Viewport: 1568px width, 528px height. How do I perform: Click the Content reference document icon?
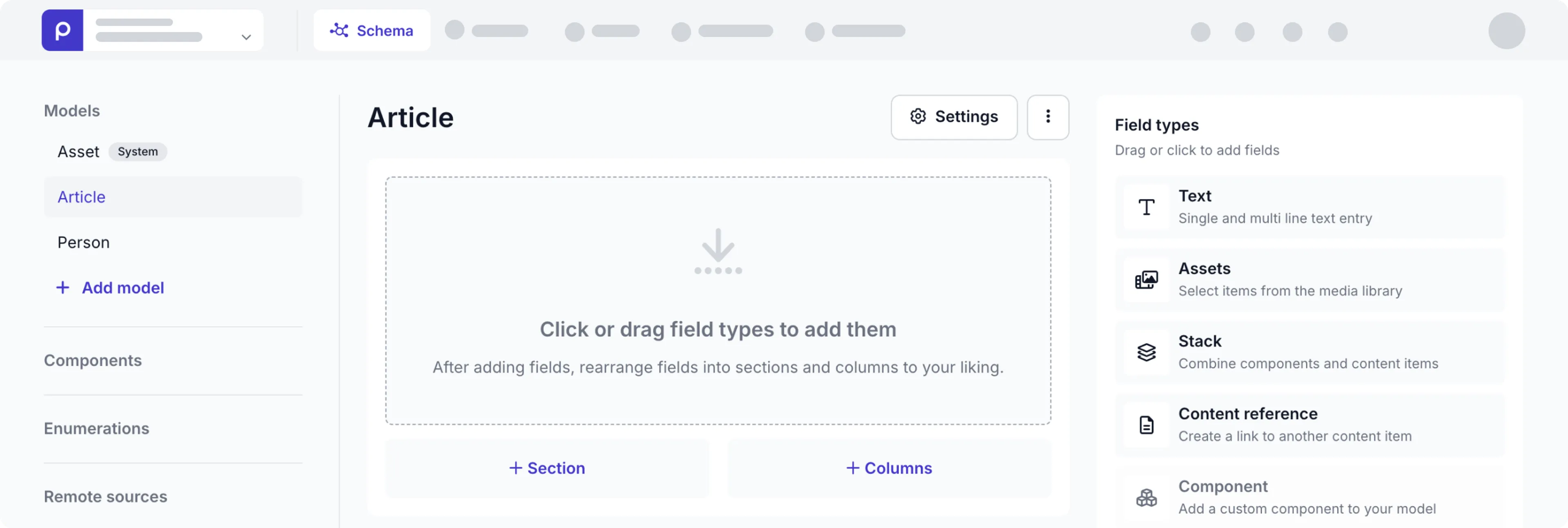(x=1146, y=424)
